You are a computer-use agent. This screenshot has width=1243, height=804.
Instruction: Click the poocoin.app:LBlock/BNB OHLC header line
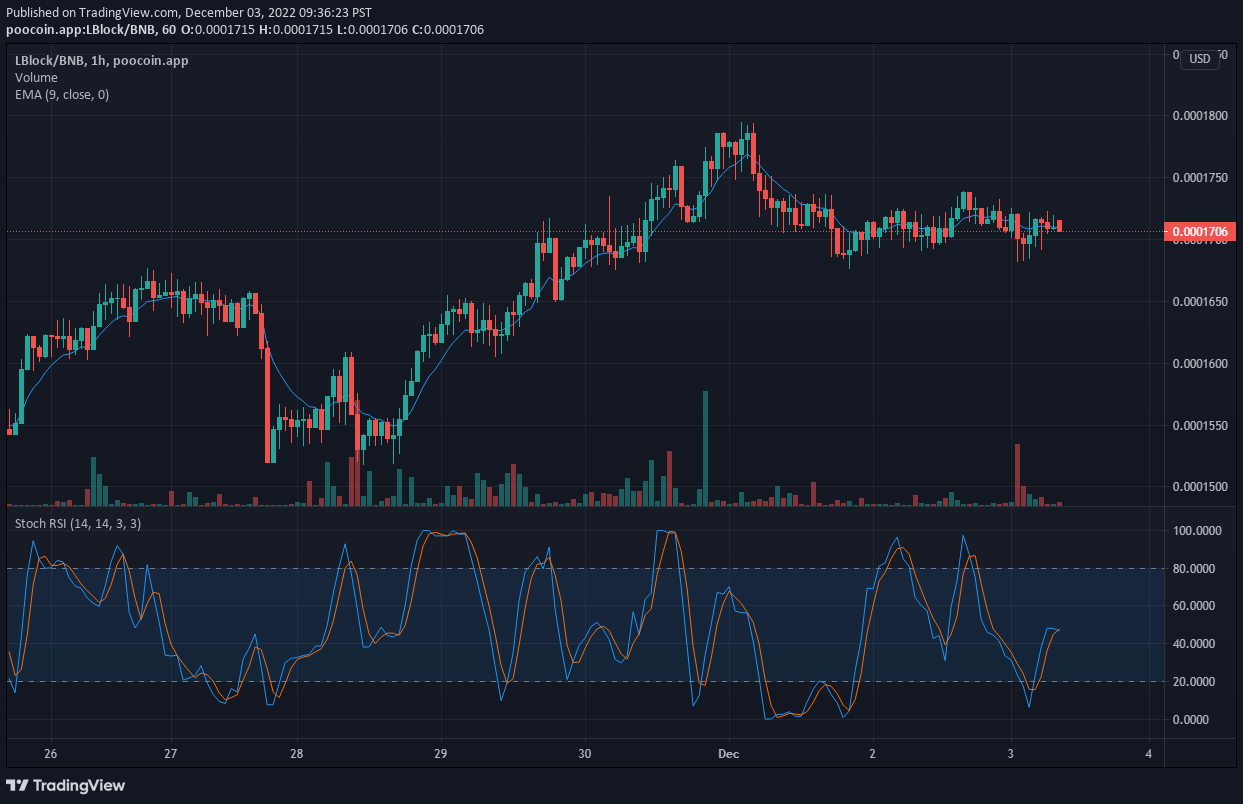(x=245, y=30)
